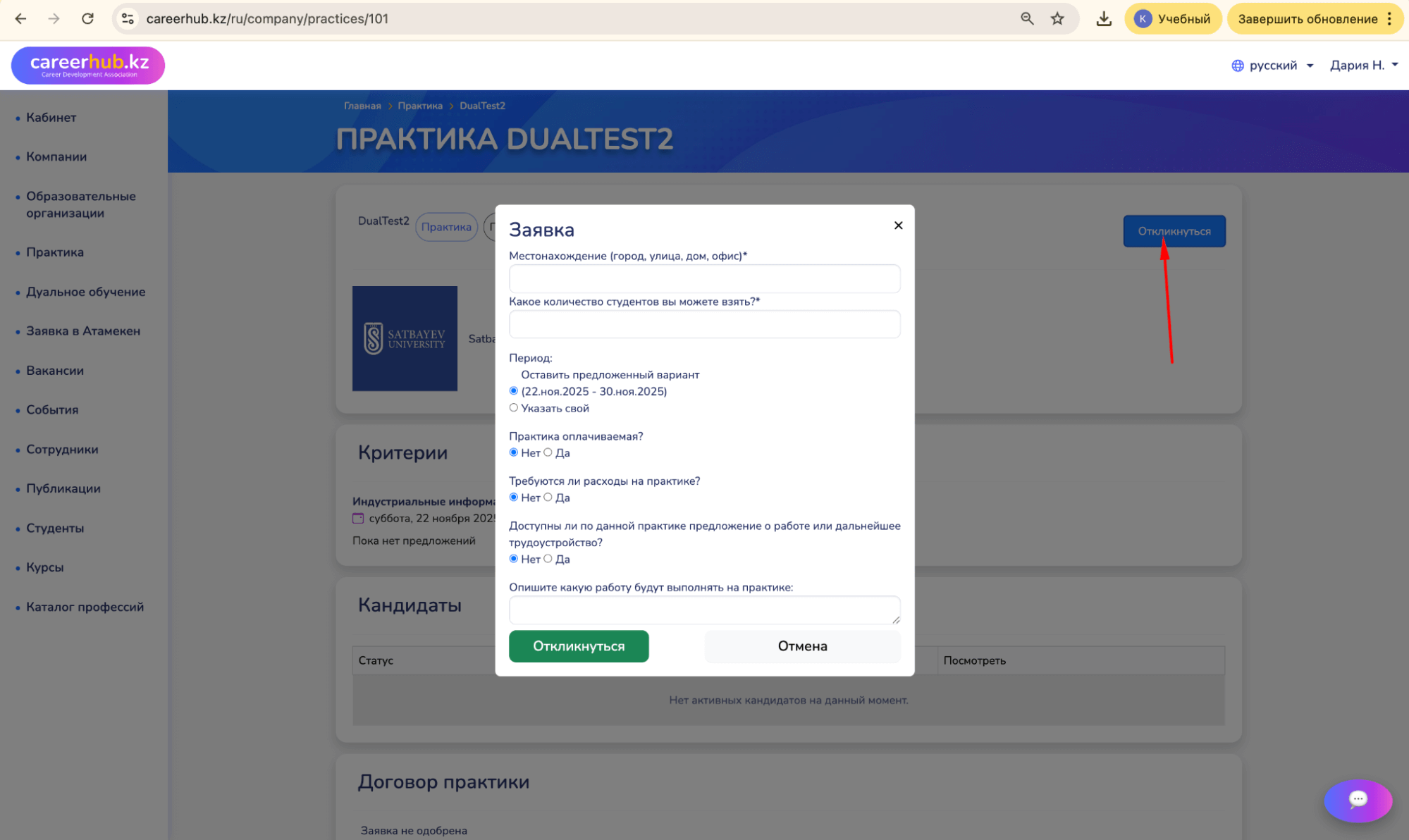Expand the Дария Н. user menu

point(1363,66)
